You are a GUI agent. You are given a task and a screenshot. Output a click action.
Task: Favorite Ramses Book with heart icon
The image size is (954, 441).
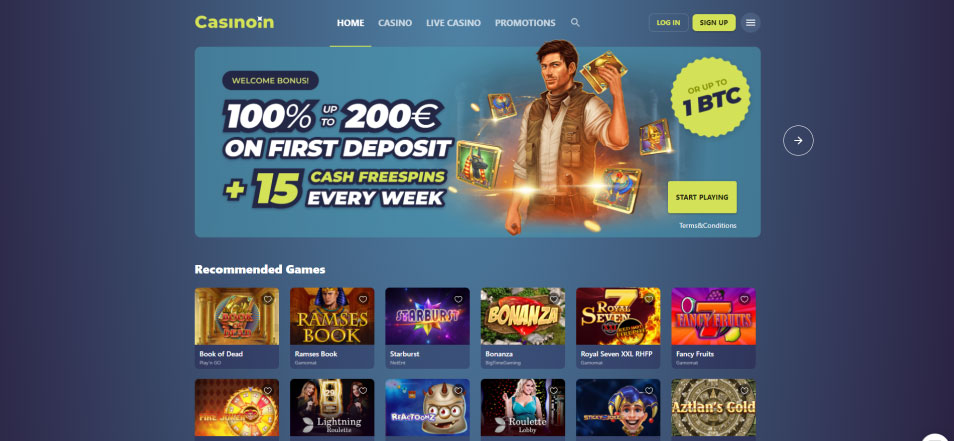coord(363,299)
